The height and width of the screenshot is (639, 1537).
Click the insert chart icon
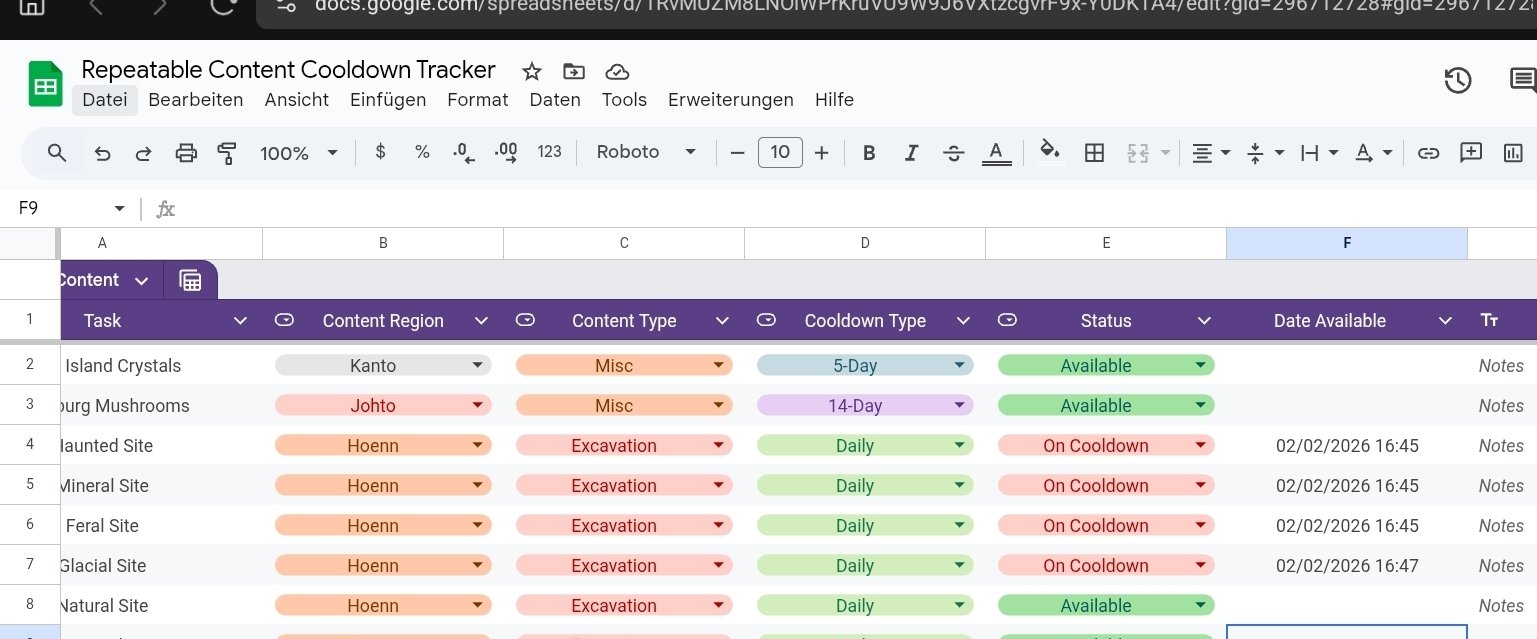click(1513, 153)
